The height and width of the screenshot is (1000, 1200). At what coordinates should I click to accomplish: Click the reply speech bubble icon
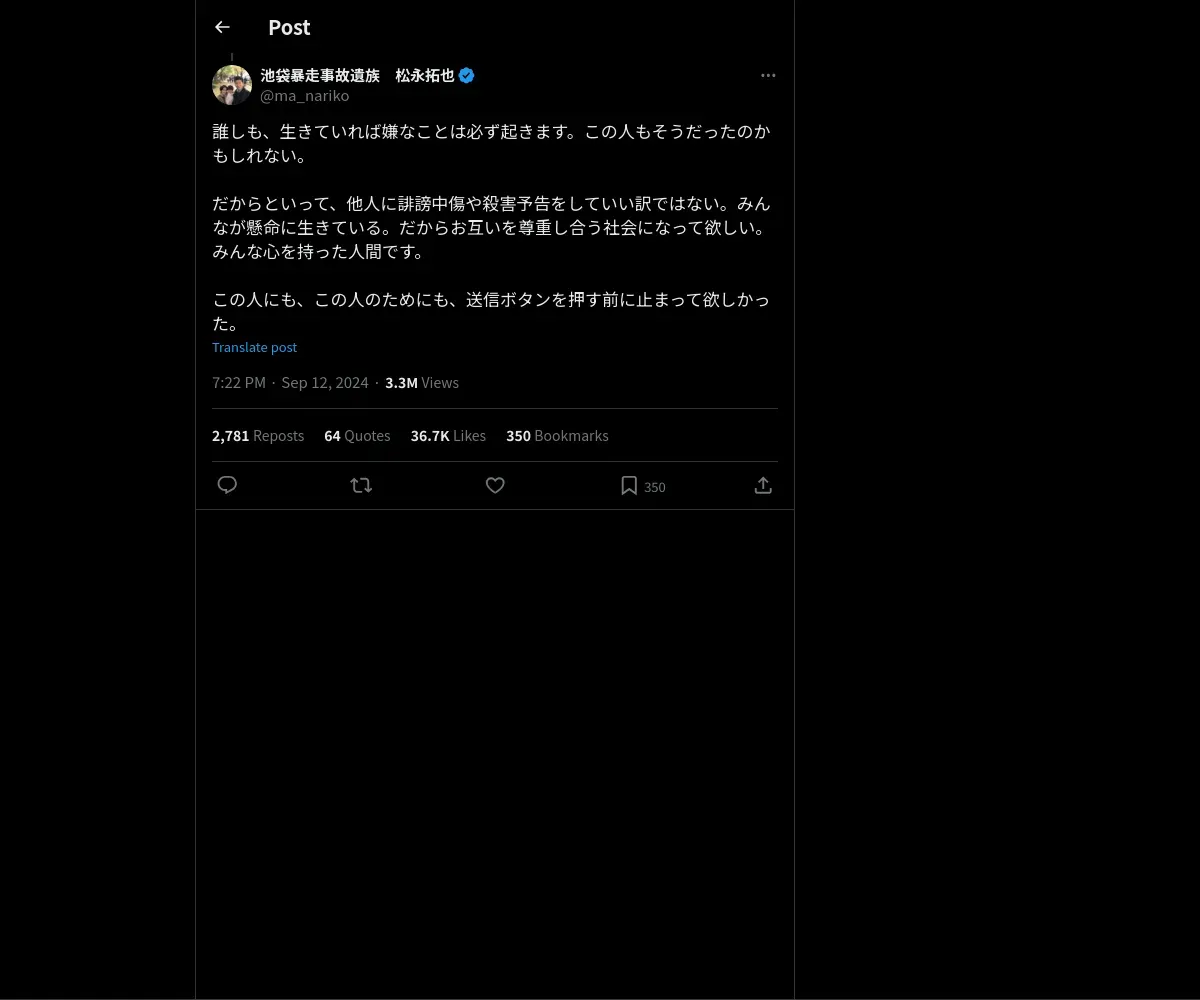tap(227, 485)
